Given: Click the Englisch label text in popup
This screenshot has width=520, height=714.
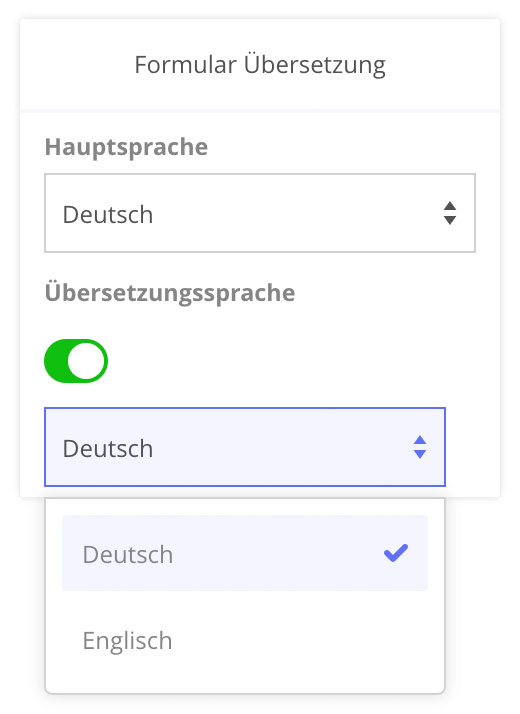Looking at the screenshot, I should [x=127, y=641].
